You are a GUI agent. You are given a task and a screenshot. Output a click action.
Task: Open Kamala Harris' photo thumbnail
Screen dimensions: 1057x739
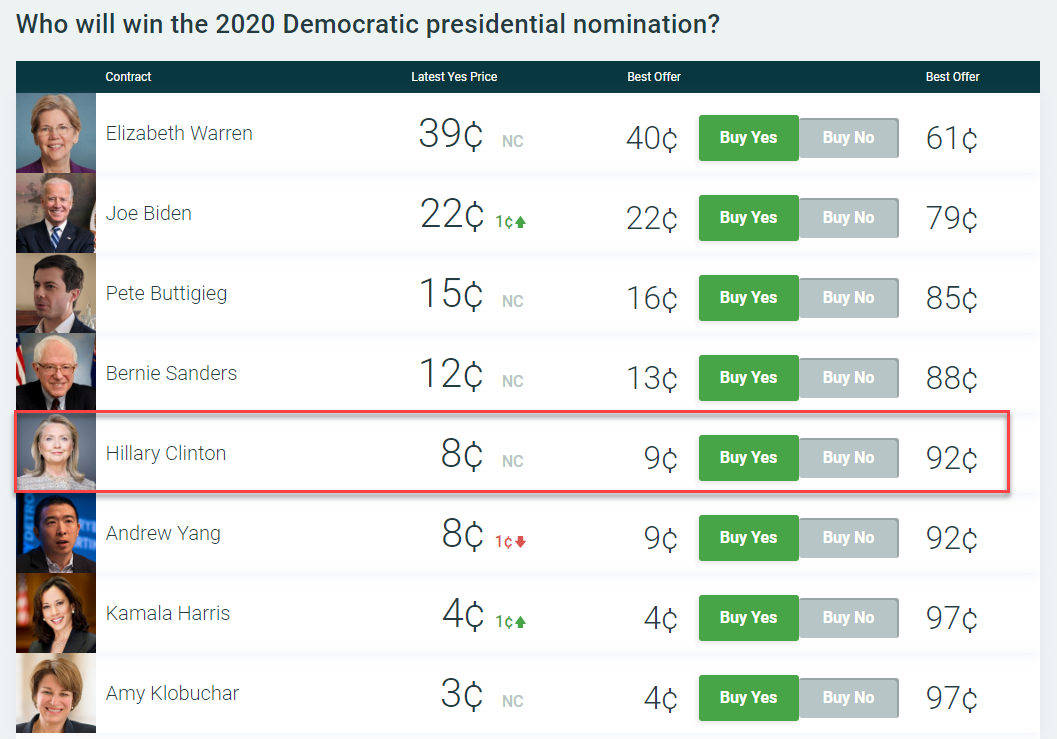[x=56, y=613]
